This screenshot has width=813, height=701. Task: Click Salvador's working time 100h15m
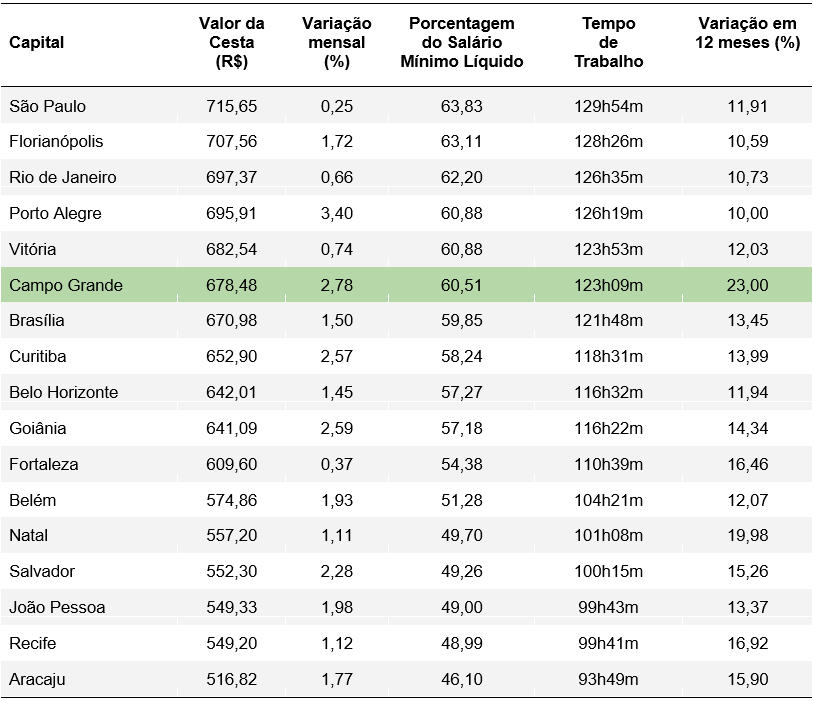pyautogui.click(x=608, y=572)
